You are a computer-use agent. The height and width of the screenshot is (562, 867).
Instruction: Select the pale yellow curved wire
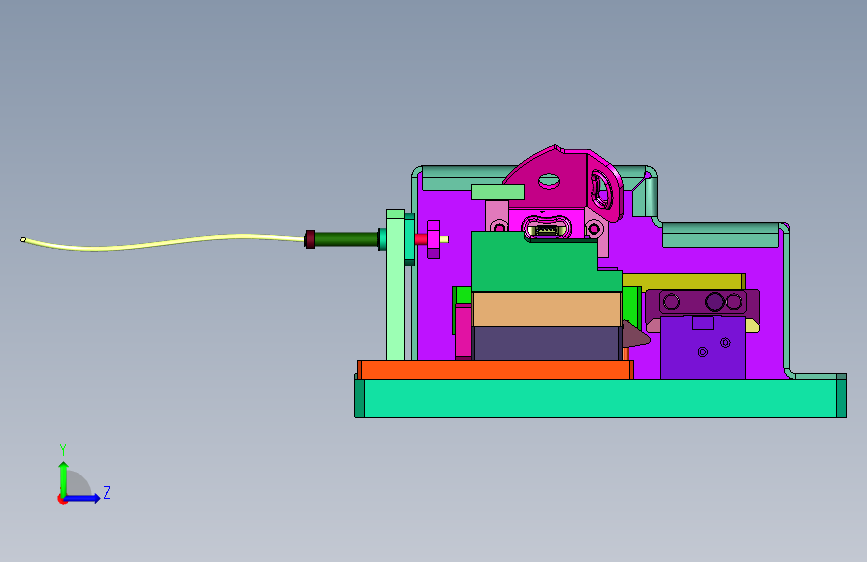pyautogui.click(x=163, y=242)
